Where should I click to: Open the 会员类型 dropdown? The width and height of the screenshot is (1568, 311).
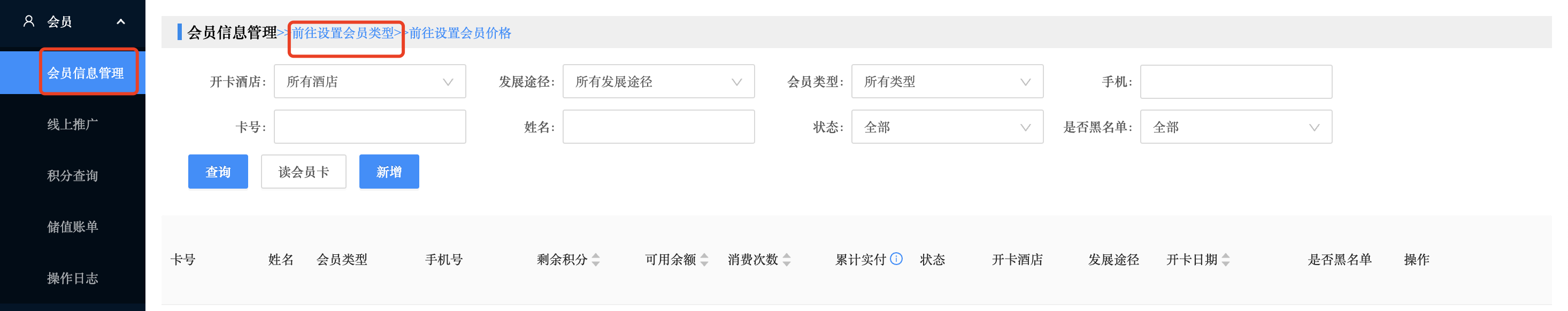pyautogui.click(x=947, y=82)
